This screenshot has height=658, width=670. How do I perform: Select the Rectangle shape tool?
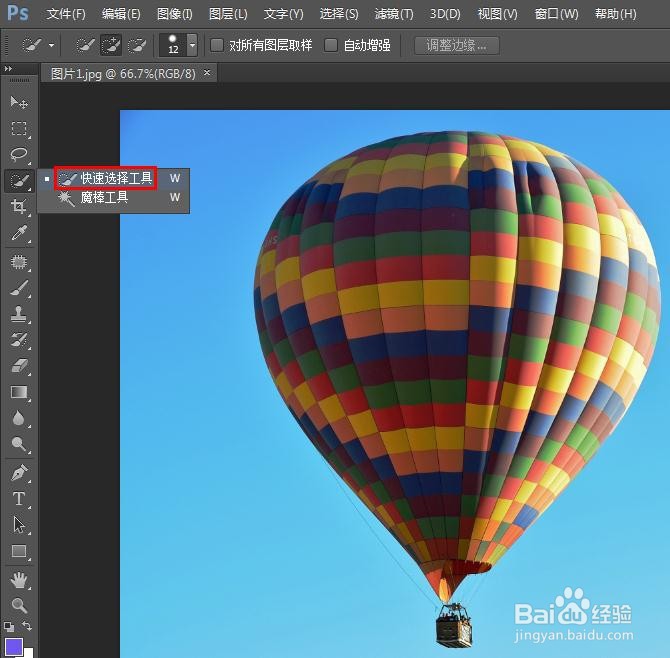pyautogui.click(x=19, y=551)
